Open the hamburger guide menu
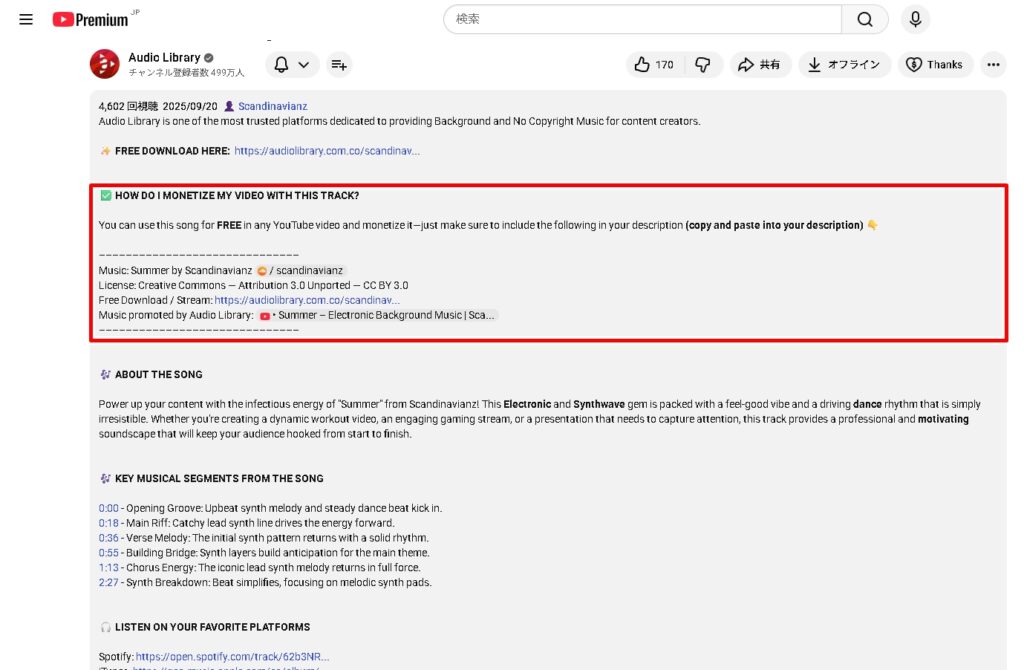Screen dimensions: 1024x670 26,19
